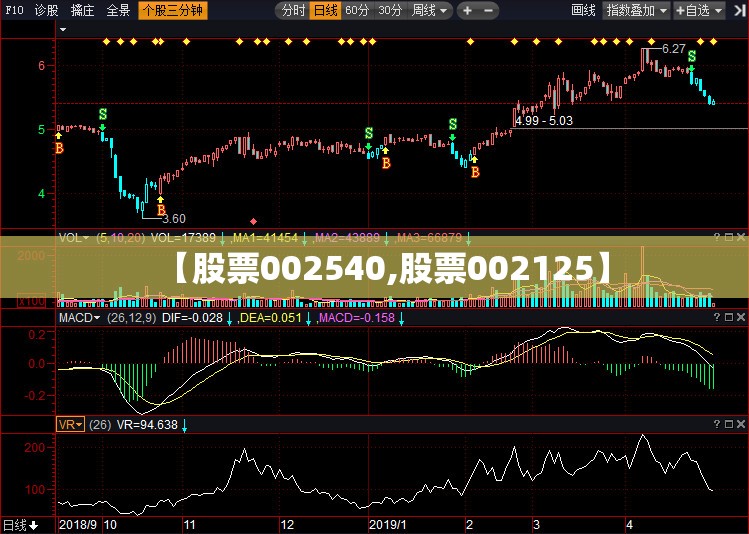Image resolution: width=749 pixels, height=534 pixels.
Task: Expand the 指数叠加 dropdown
Action: pos(636,10)
